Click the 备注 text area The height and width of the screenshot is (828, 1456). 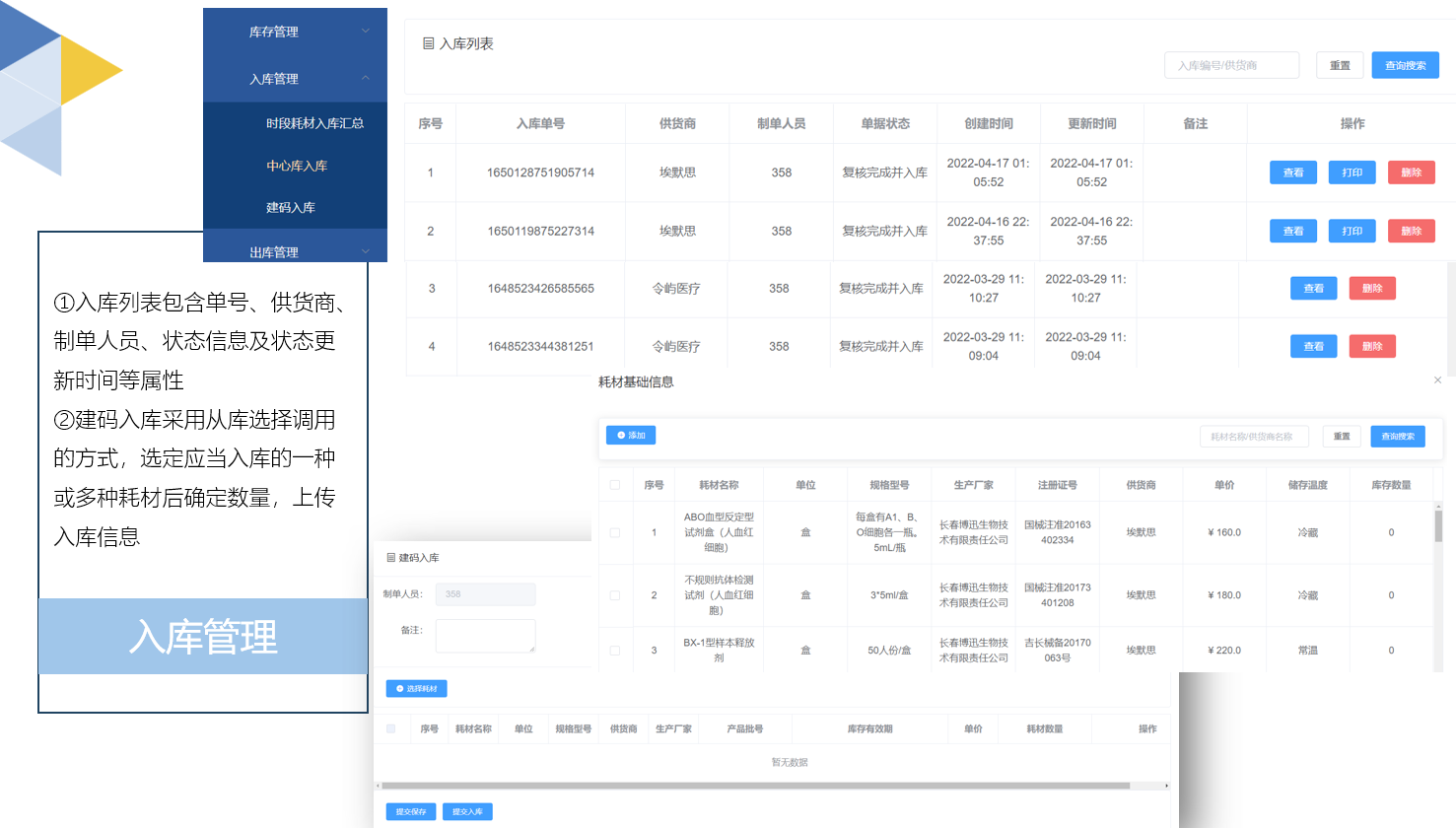pos(486,636)
